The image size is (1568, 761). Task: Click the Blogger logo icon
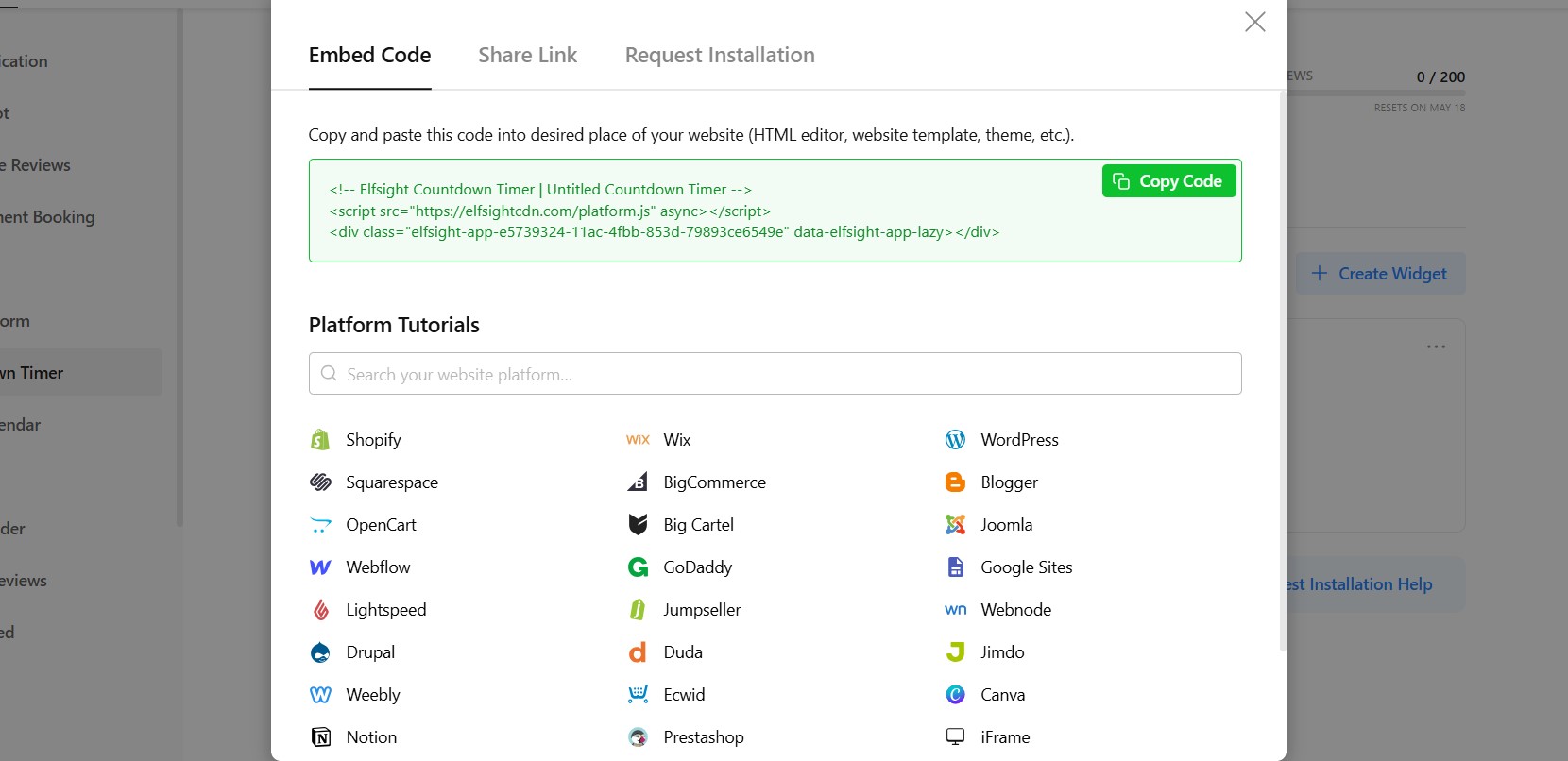click(x=955, y=482)
